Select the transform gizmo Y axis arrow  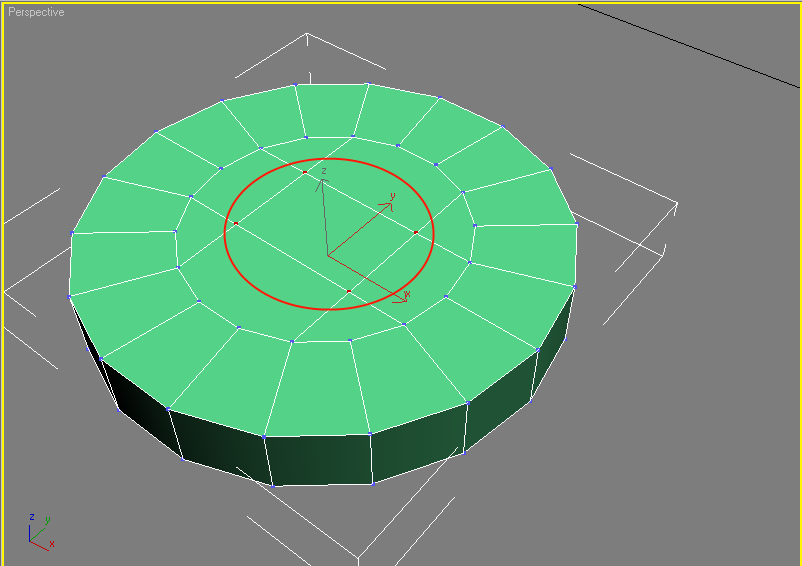click(361, 227)
